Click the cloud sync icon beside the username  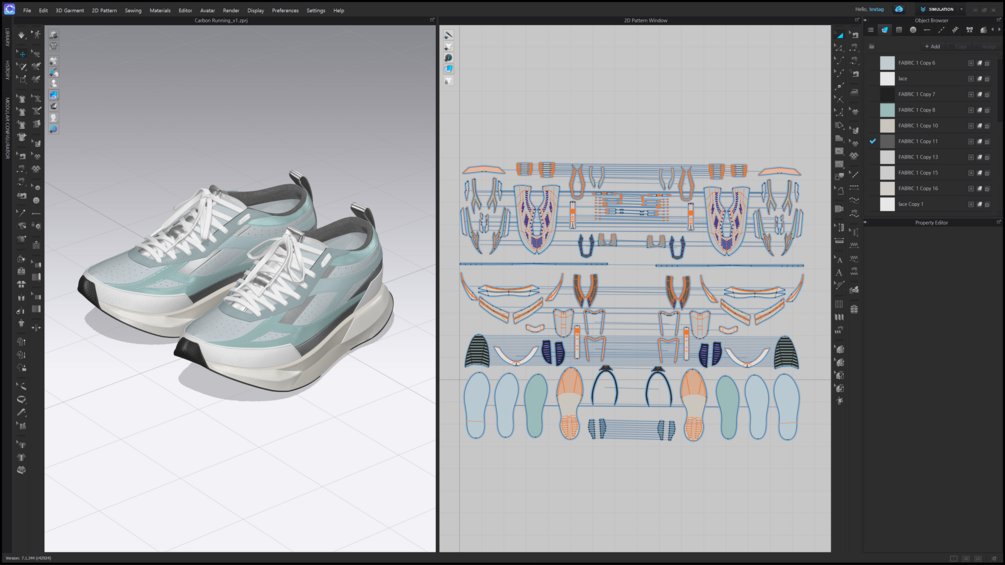[x=899, y=10]
